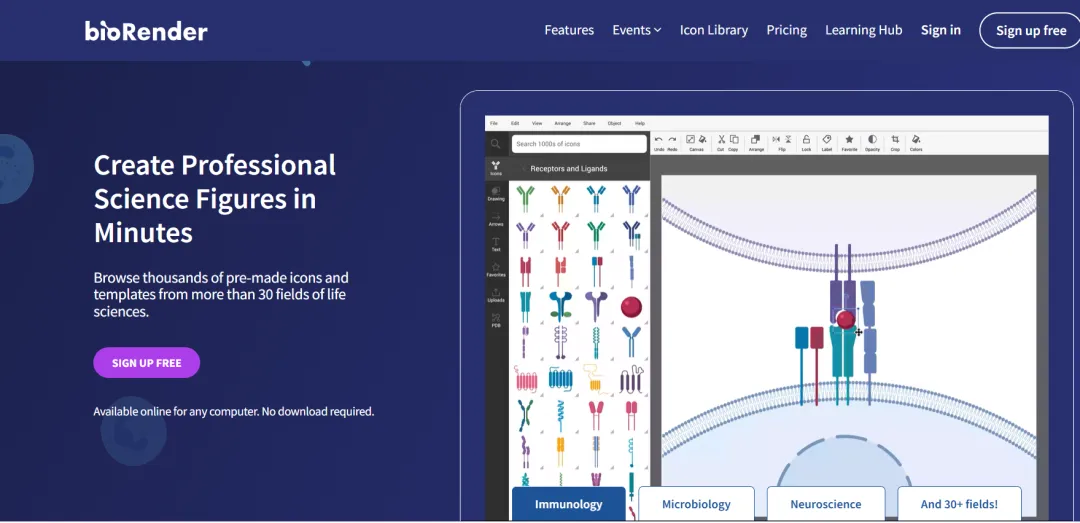Toggle the Lock tool
This screenshot has width=1080, height=523.
pos(806,142)
